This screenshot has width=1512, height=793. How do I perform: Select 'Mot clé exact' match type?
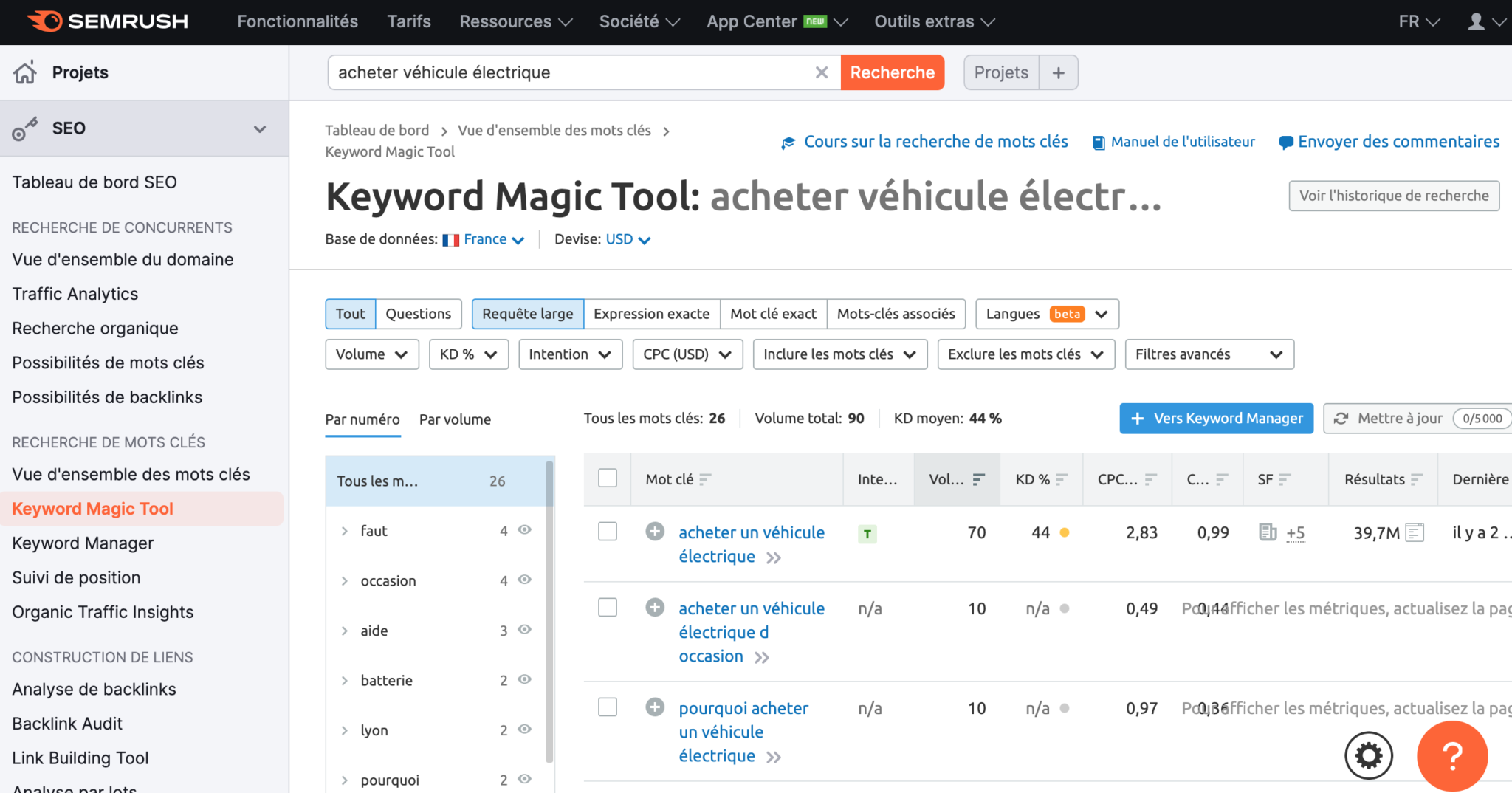pos(774,314)
